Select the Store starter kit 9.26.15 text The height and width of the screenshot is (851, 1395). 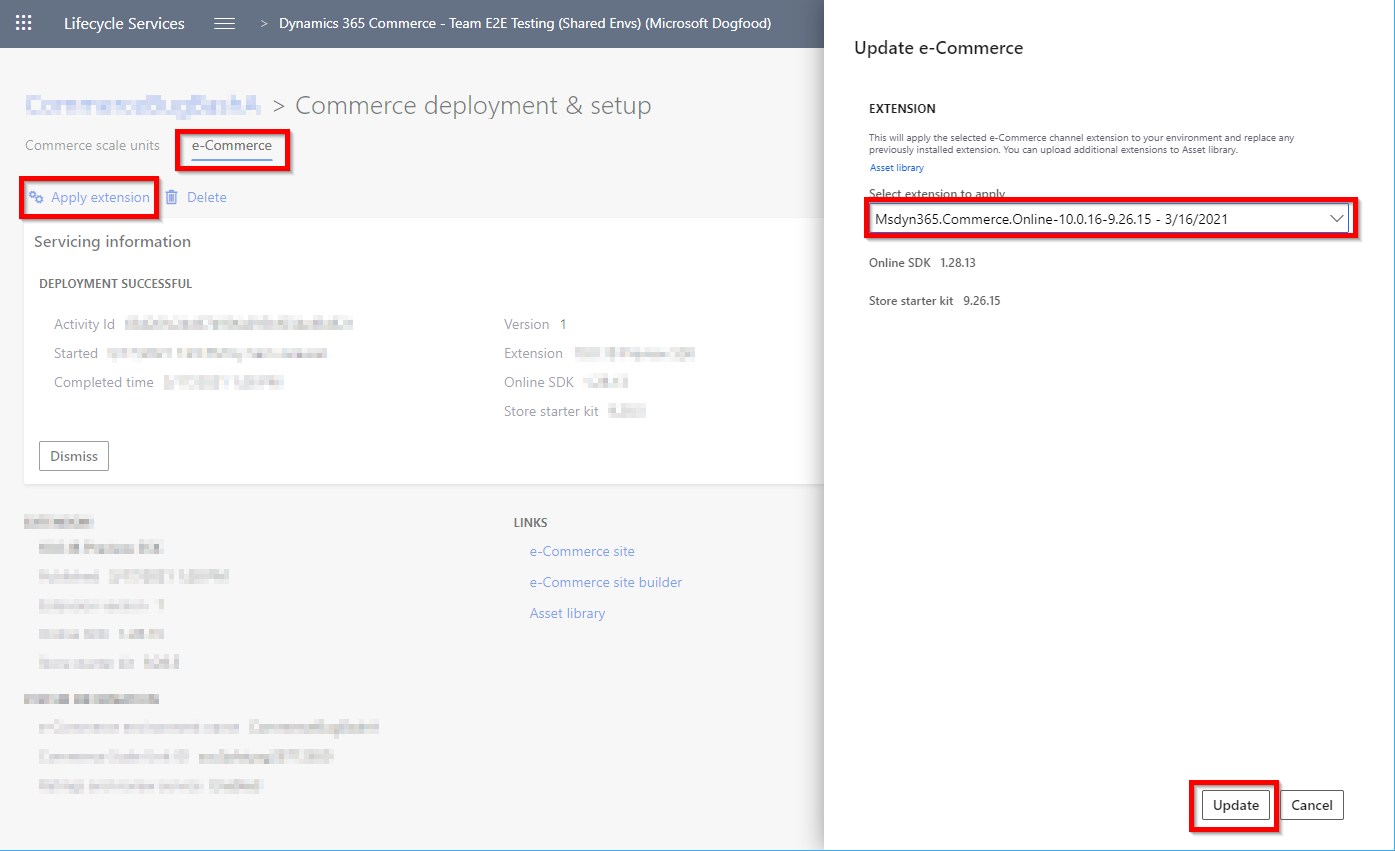pos(935,300)
